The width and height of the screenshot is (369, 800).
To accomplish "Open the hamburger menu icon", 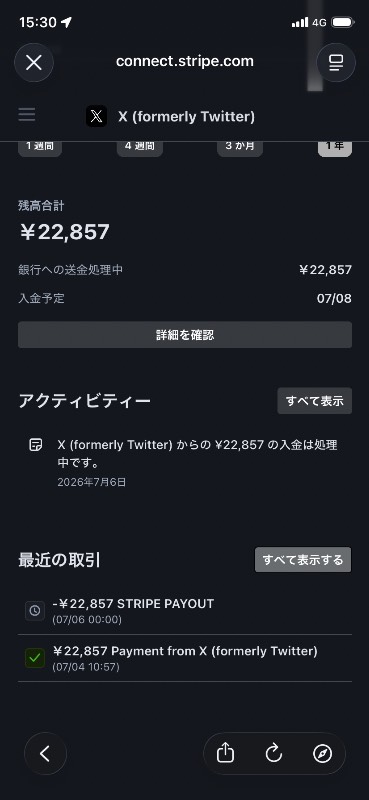I will [x=27, y=114].
